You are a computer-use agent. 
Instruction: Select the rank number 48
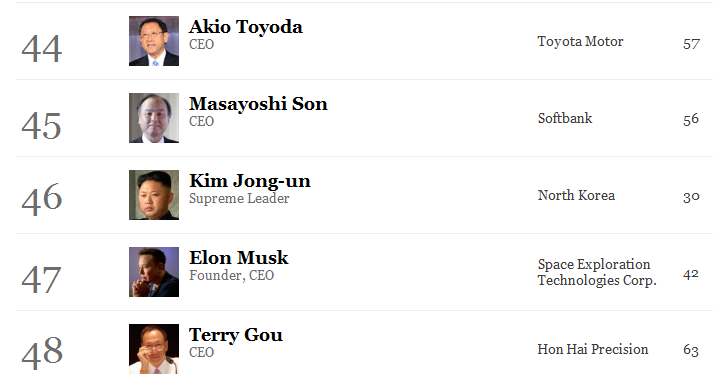tap(42, 352)
